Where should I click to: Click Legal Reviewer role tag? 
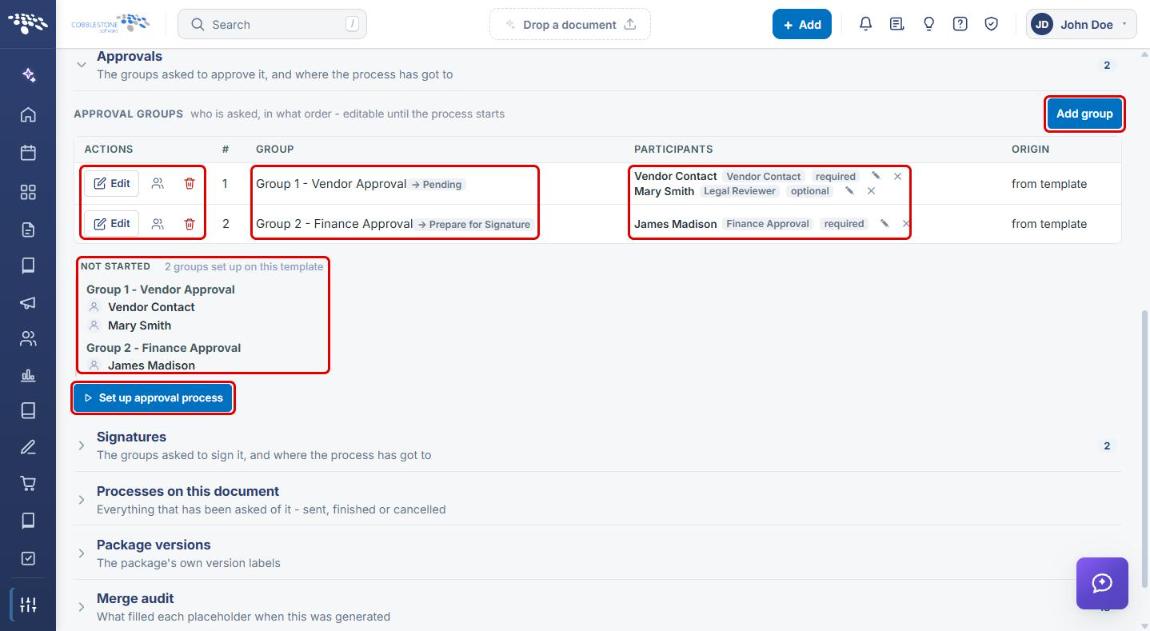click(739, 191)
